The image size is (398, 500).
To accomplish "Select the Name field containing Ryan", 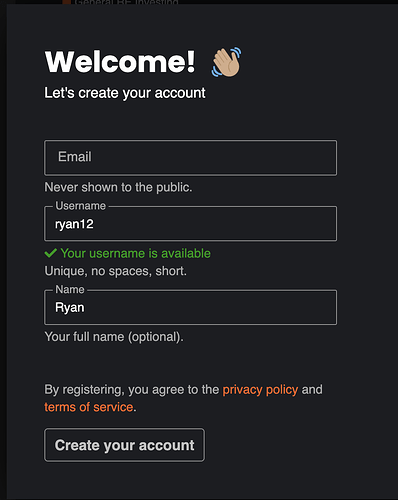I will click(x=190, y=307).
